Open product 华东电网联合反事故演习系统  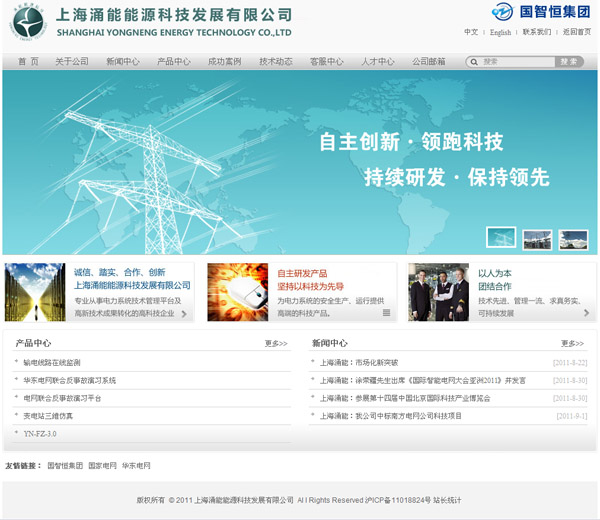(x=70, y=381)
